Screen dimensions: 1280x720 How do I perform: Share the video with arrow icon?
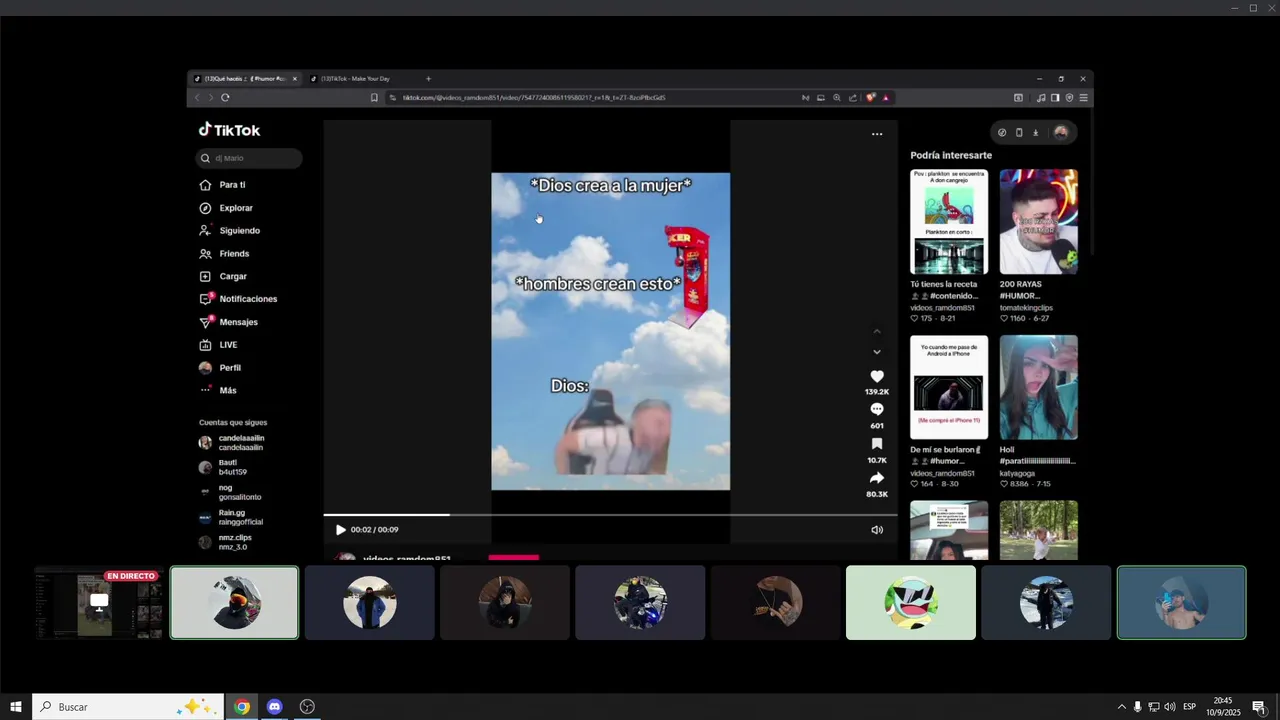(x=877, y=478)
